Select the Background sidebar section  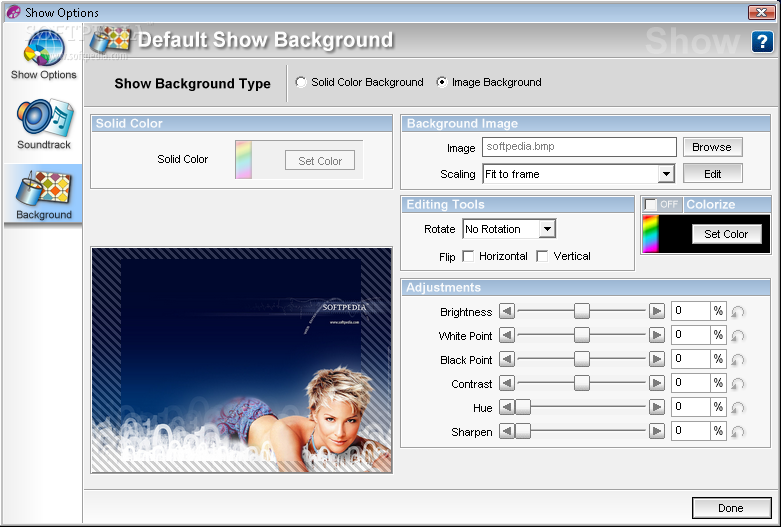pyautogui.click(x=43, y=195)
